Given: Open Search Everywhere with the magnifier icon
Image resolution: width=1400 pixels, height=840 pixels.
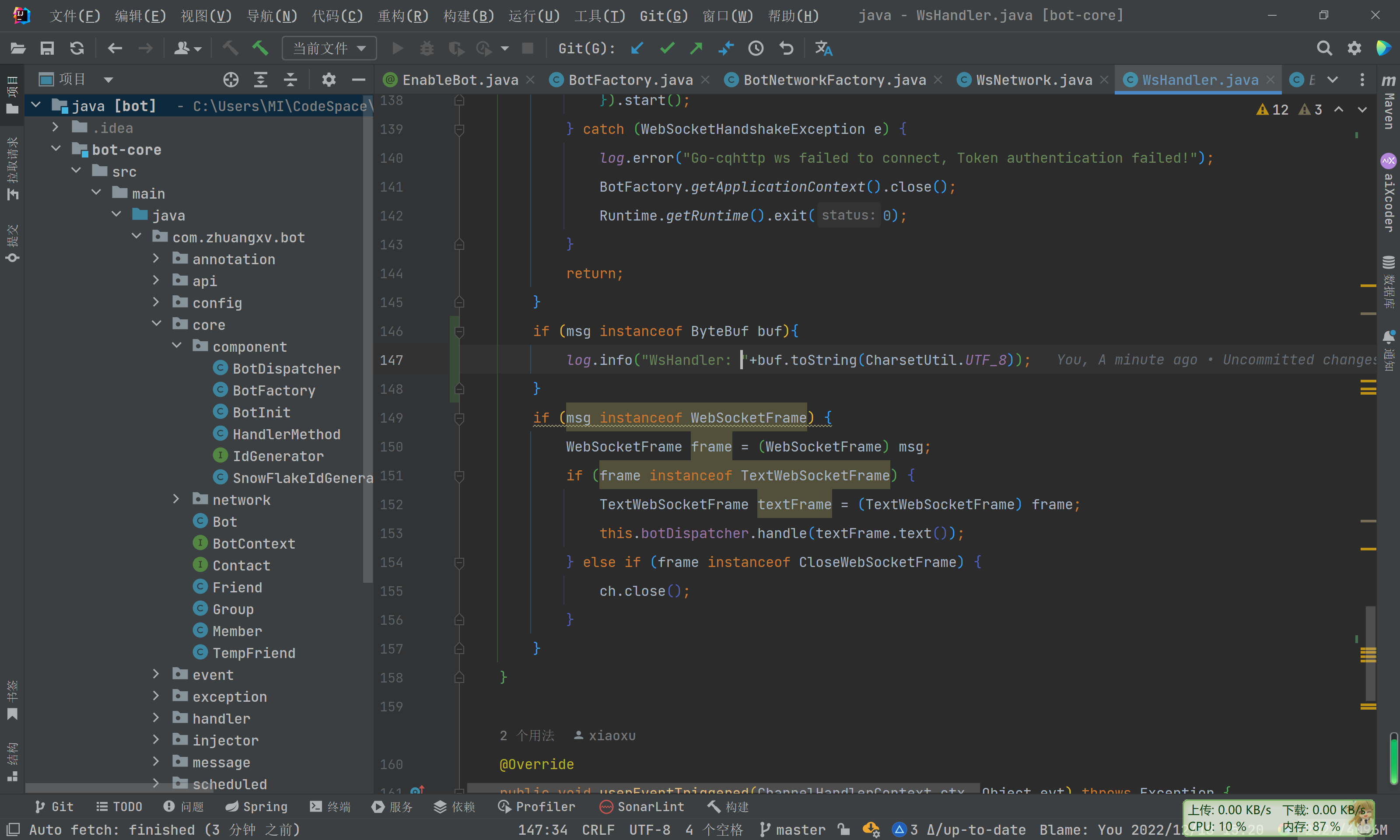Looking at the screenshot, I should click(1324, 48).
